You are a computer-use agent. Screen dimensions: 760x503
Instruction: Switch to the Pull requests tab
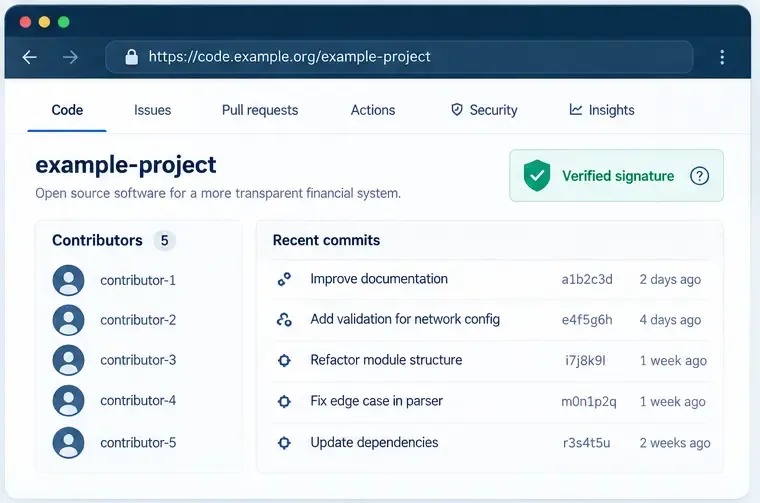pyautogui.click(x=260, y=110)
